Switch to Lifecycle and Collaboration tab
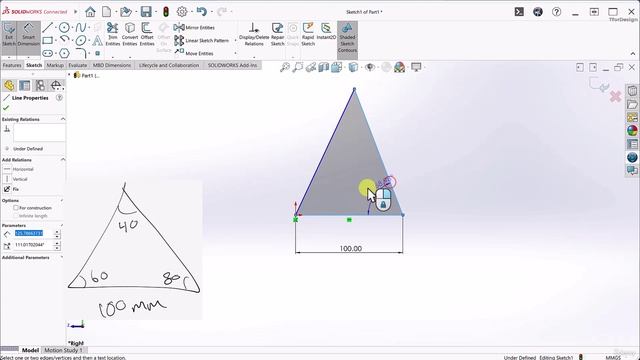The width and height of the screenshot is (640, 360). click(x=169, y=65)
